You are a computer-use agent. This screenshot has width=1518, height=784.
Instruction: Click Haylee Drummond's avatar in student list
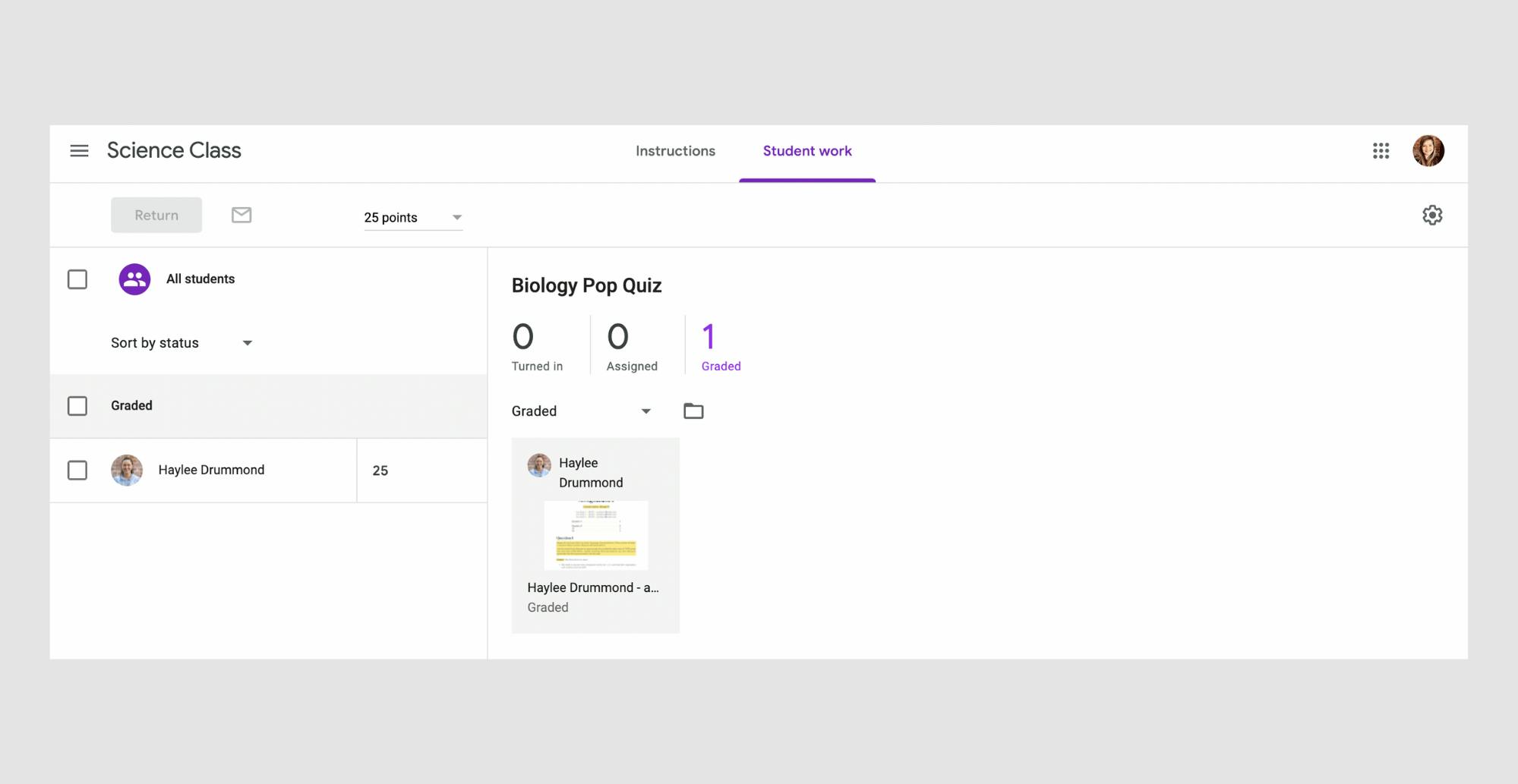click(x=127, y=471)
